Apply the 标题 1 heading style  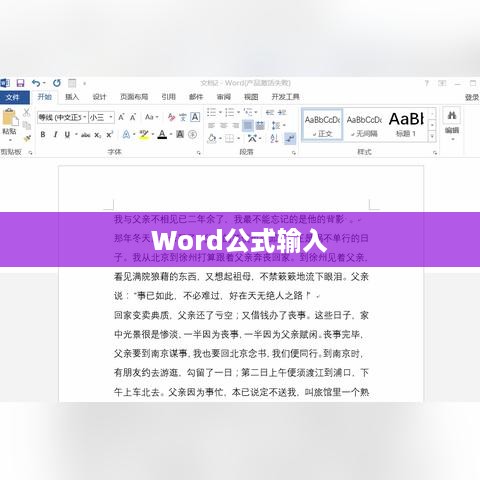click(x=406, y=125)
